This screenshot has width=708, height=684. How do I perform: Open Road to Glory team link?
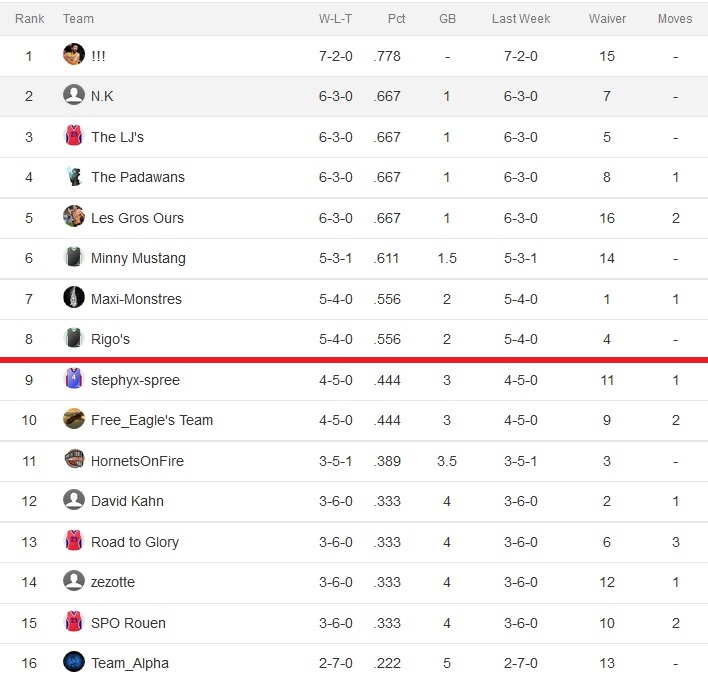(x=135, y=542)
